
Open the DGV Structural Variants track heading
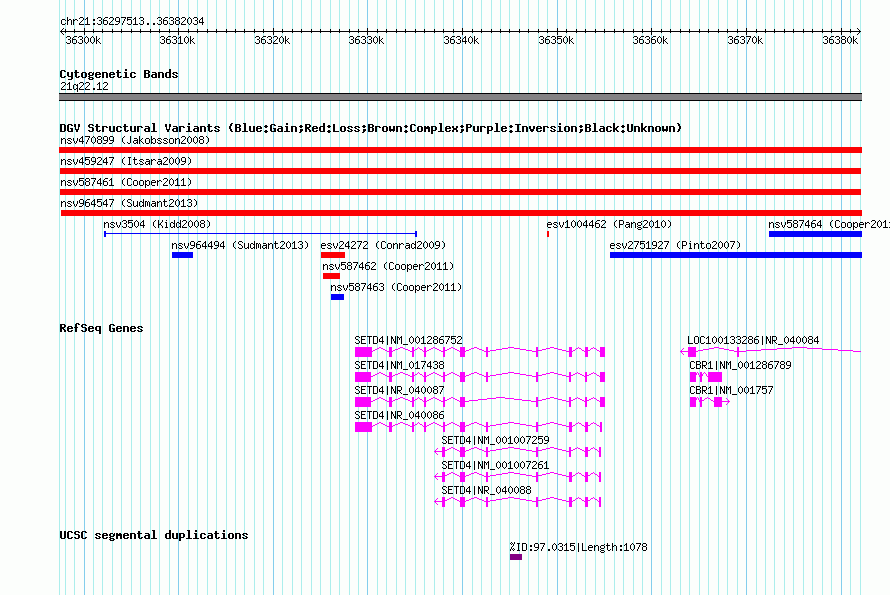370,128
